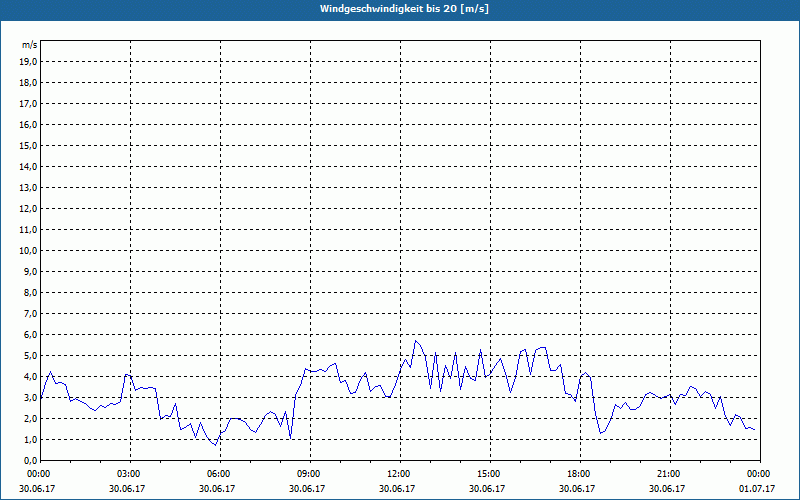Select the 10,0 y-axis label
800x500 pixels.
click(28, 251)
